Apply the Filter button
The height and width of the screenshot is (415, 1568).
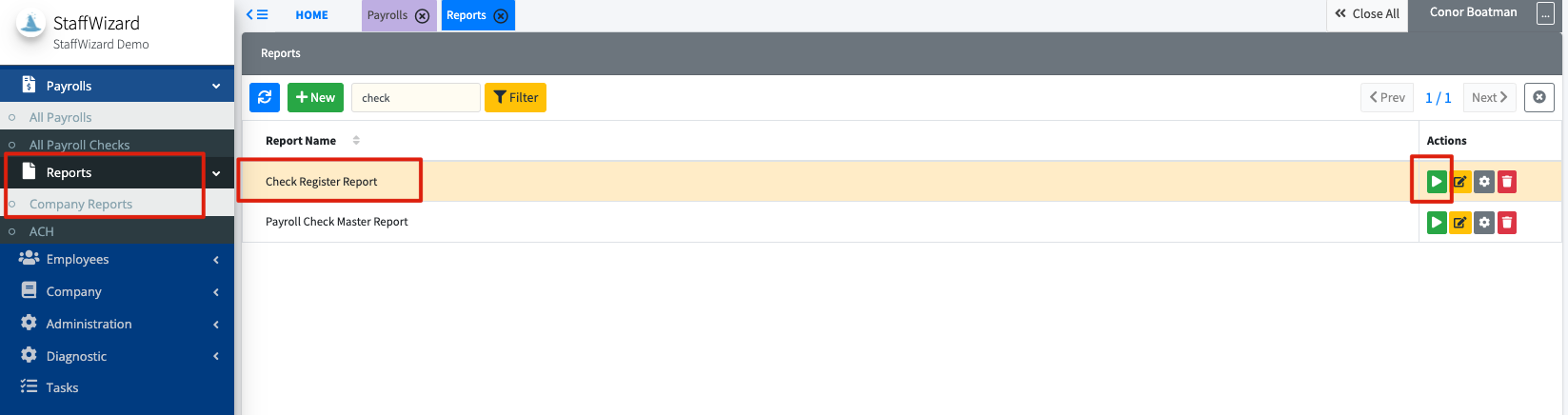point(515,97)
